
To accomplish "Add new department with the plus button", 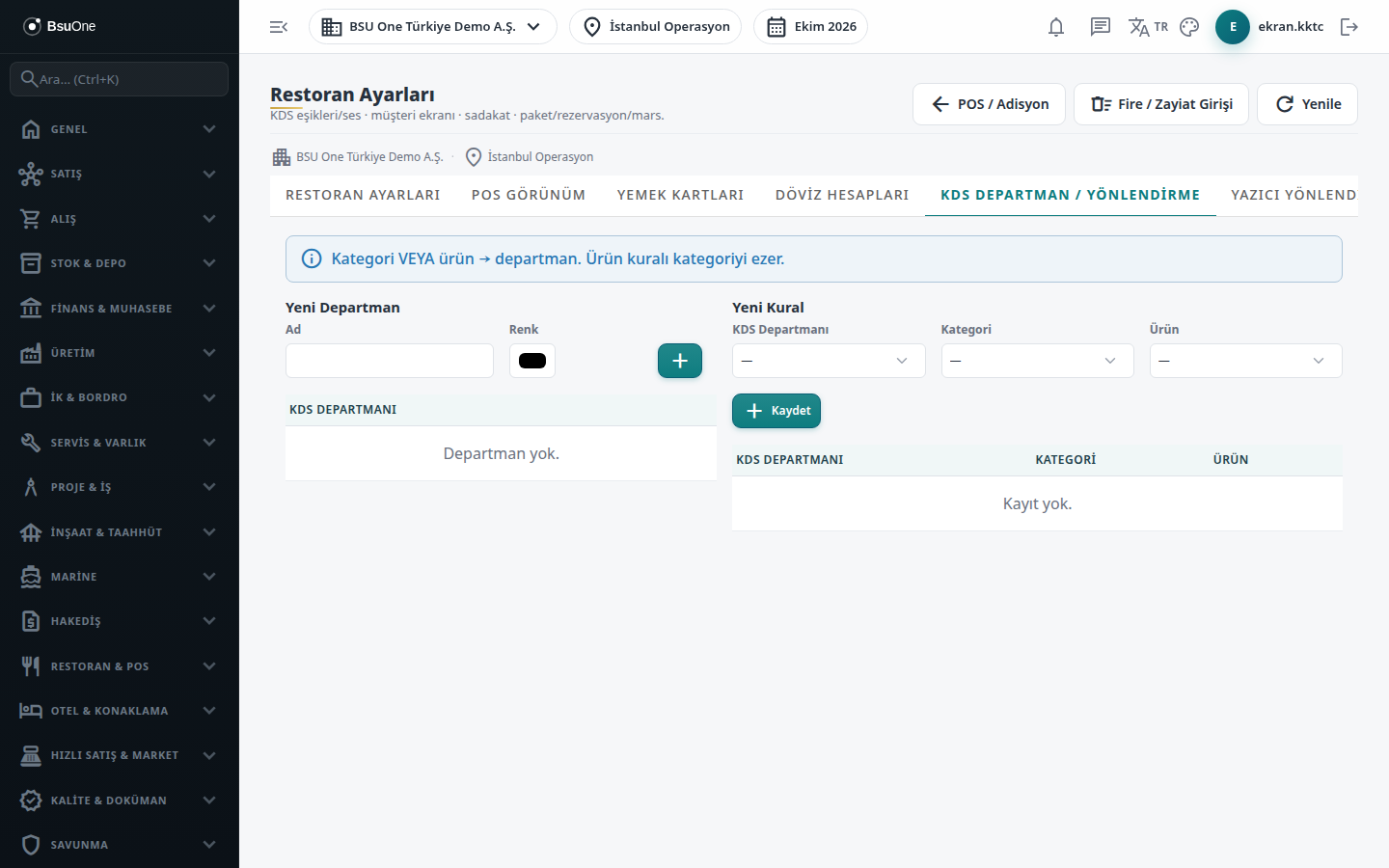I will 680,361.
